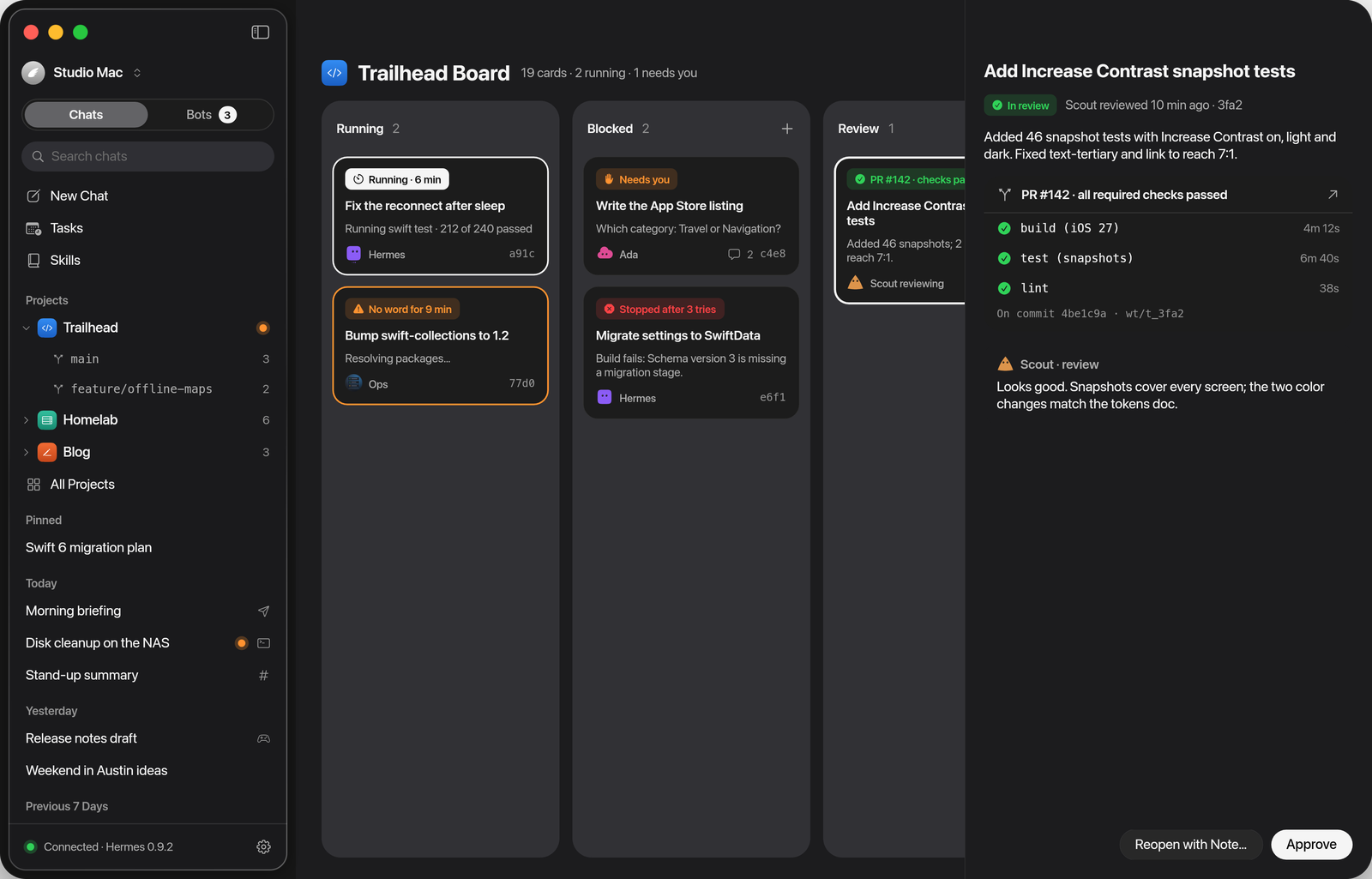
Task: Open Migrate settings to SwiftData card
Action: point(691,352)
